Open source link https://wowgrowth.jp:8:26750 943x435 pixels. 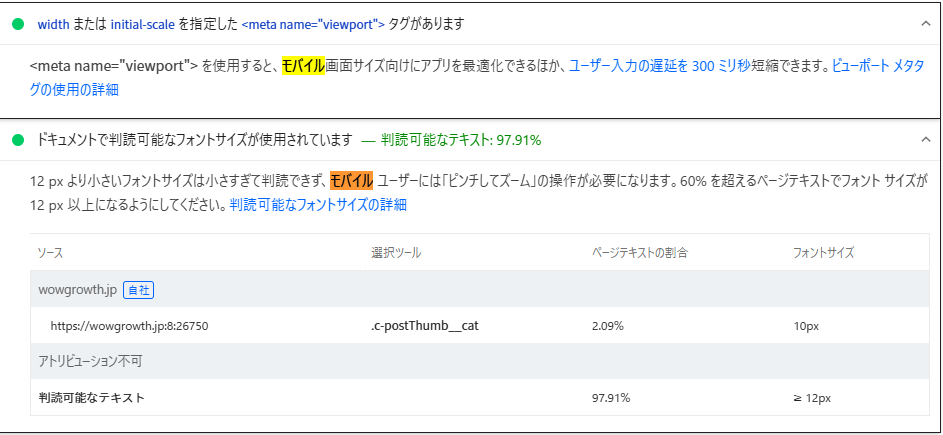click(129, 326)
